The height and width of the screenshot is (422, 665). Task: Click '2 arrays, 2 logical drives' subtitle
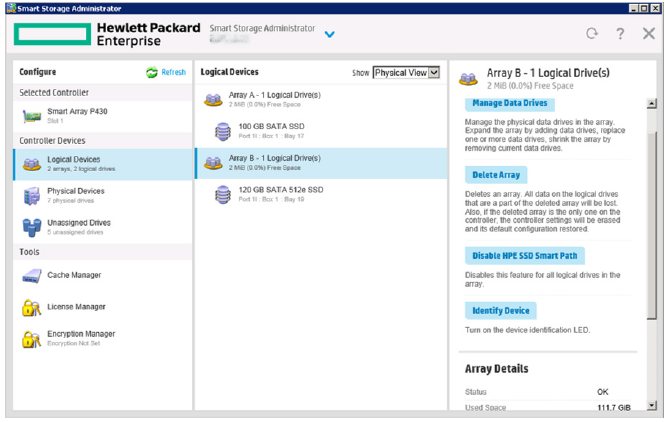pyautogui.click(x=81, y=169)
